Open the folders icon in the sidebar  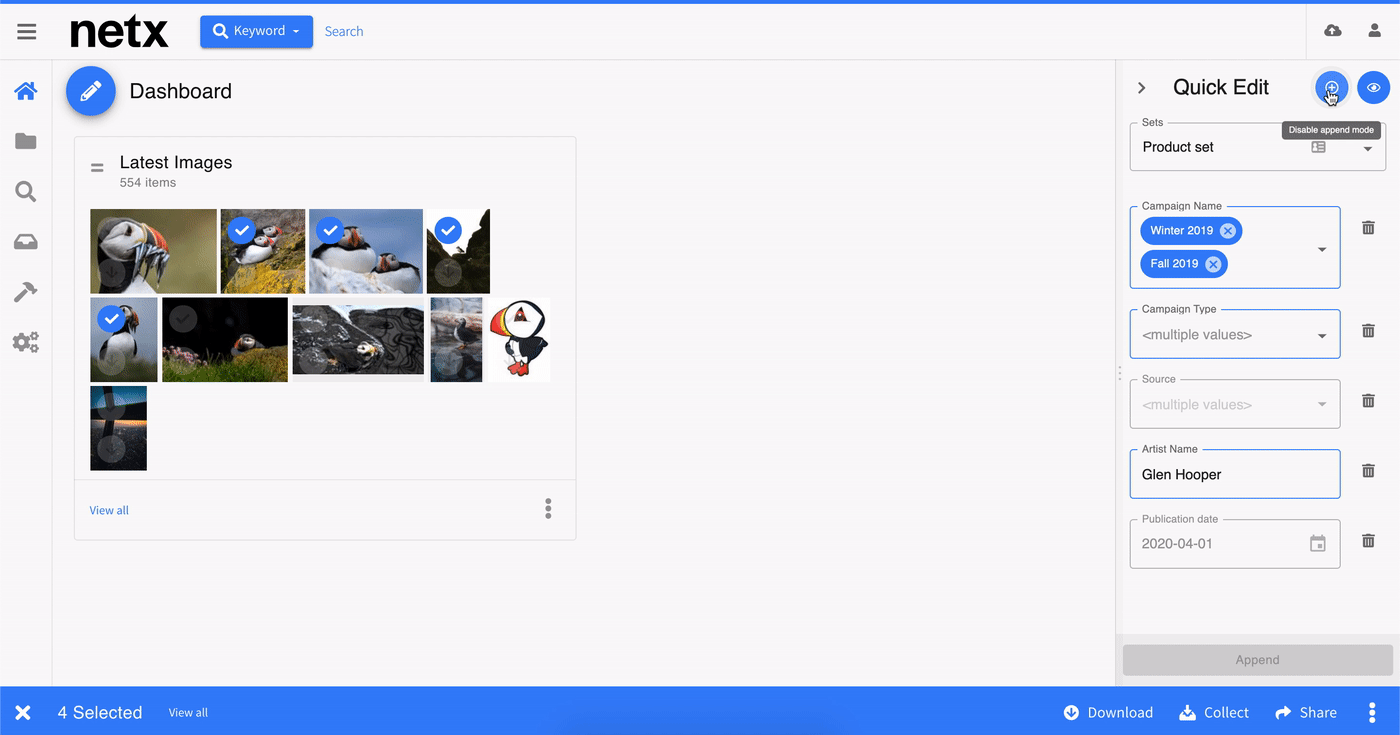26,141
